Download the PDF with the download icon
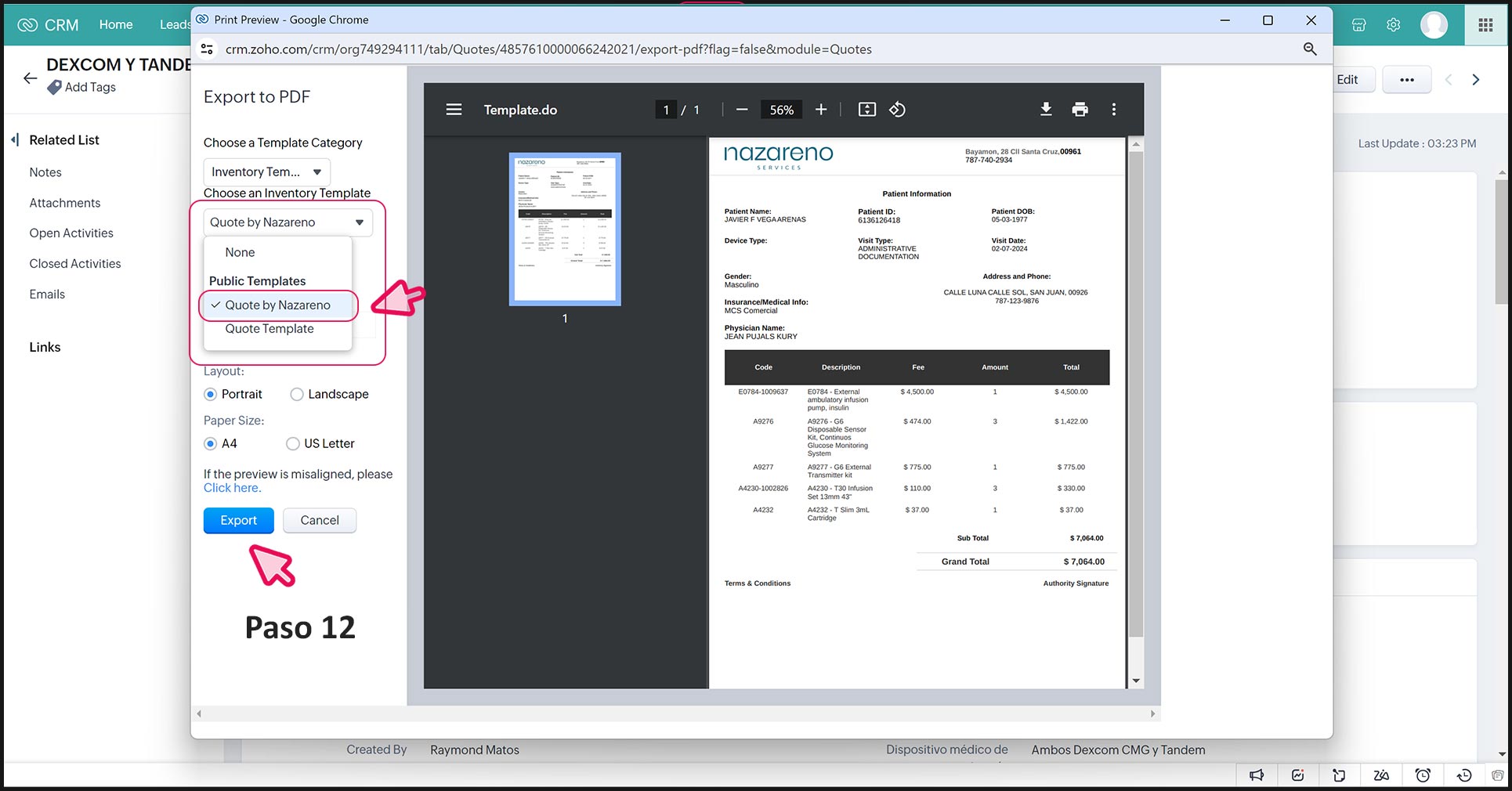This screenshot has width=1512, height=791. pyautogui.click(x=1045, y=110)
